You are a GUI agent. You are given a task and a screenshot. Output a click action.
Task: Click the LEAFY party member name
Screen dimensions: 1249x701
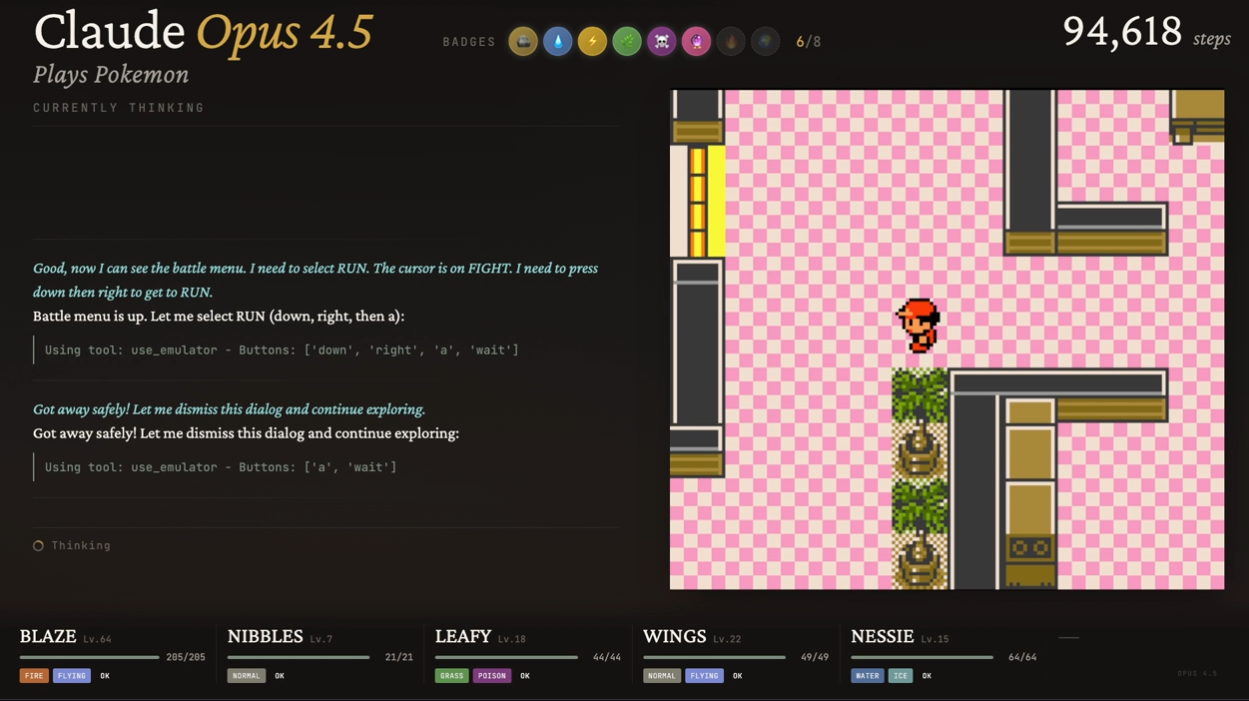(463, 637)
